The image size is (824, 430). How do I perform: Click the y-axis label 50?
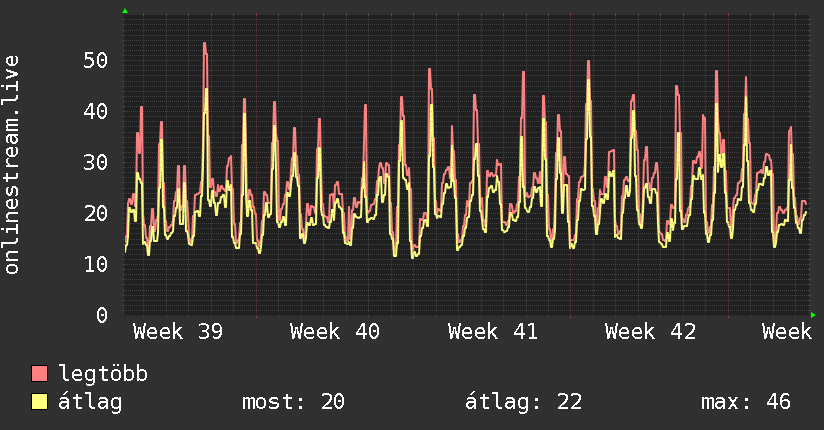(96, 60)
